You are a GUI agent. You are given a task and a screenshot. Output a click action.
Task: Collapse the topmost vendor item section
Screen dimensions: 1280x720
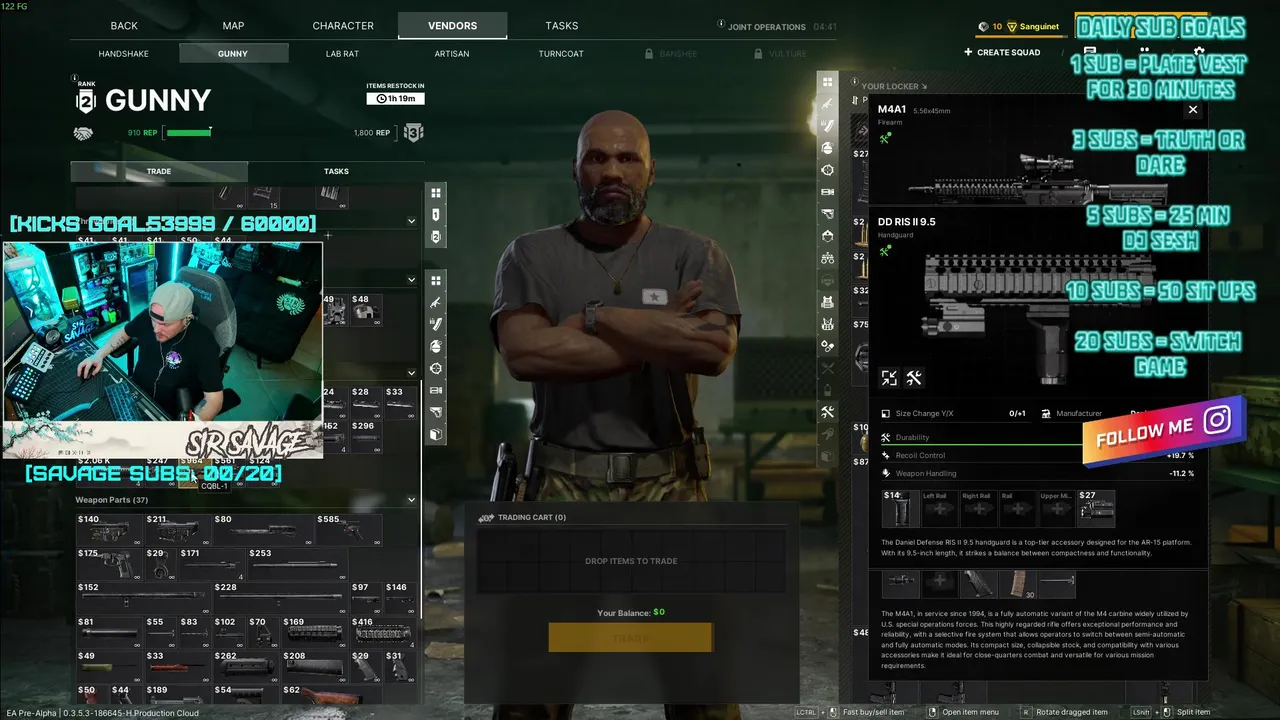[x=411, y=221]
